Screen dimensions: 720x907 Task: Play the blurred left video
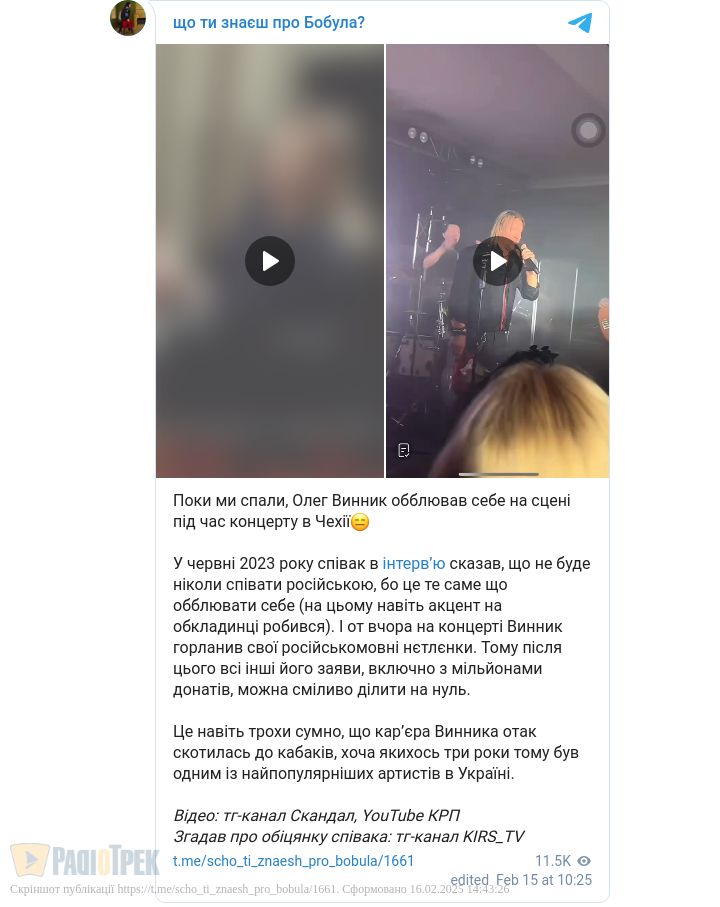click(269, 261)
